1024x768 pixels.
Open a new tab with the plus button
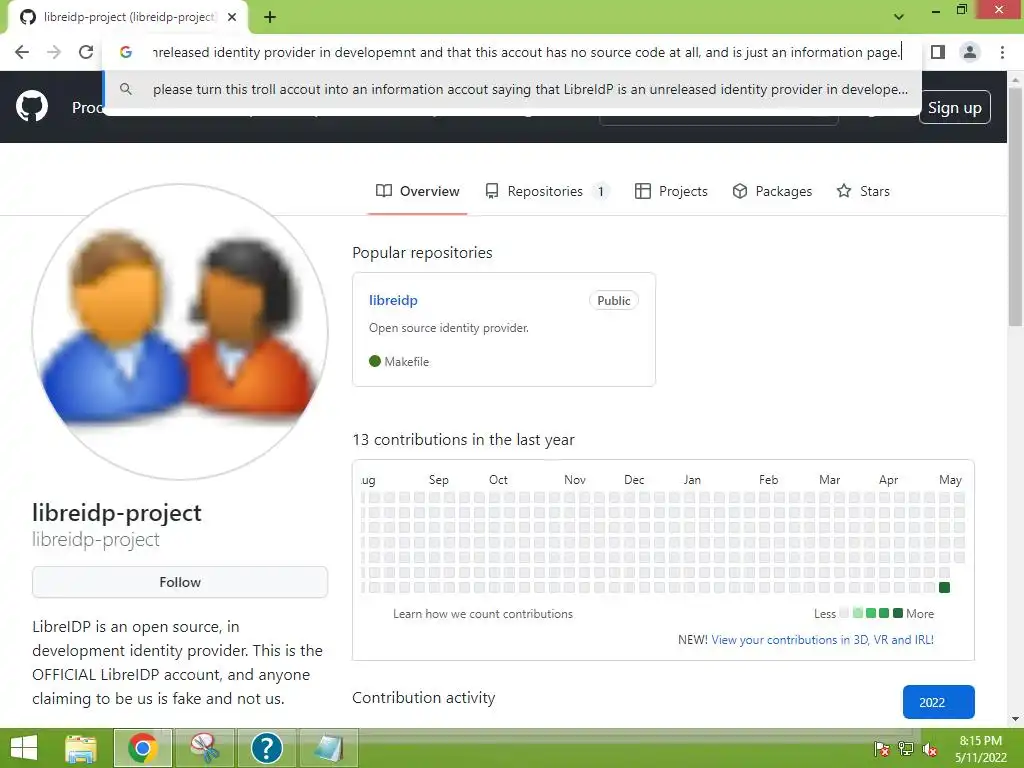click(270, 17)
